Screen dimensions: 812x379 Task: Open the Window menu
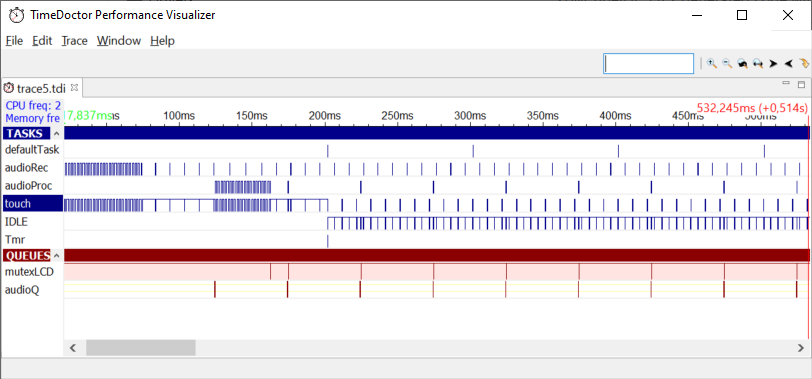tap(119, 41)
